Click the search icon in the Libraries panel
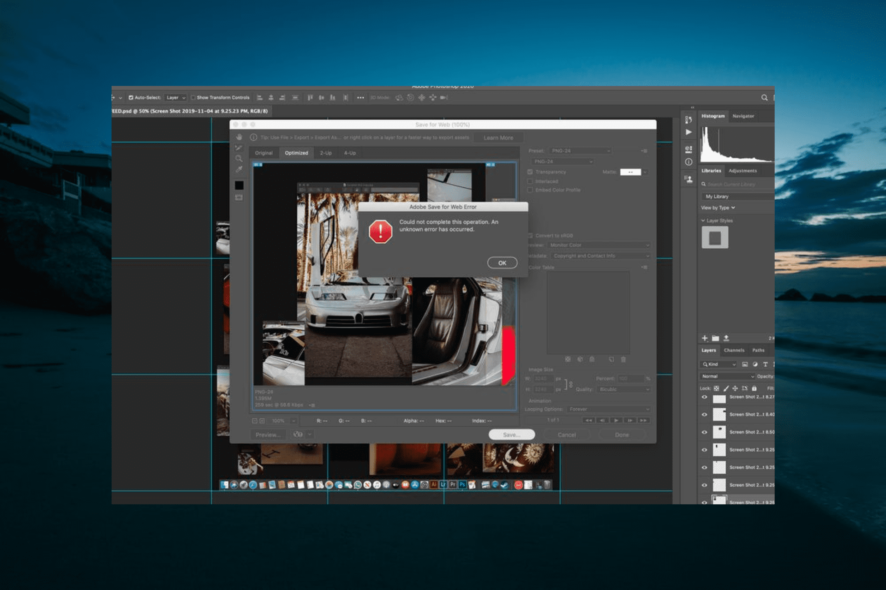Screen dimensions: 886x590 [x=704, y=183]
